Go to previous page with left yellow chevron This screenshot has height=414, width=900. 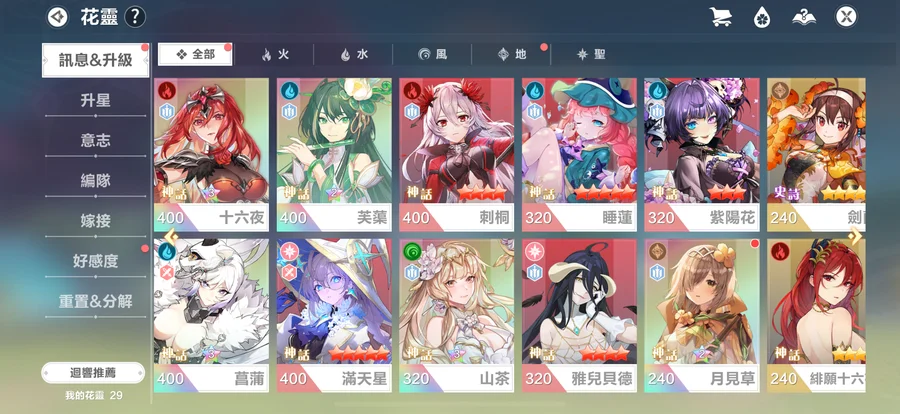point(170,236)
